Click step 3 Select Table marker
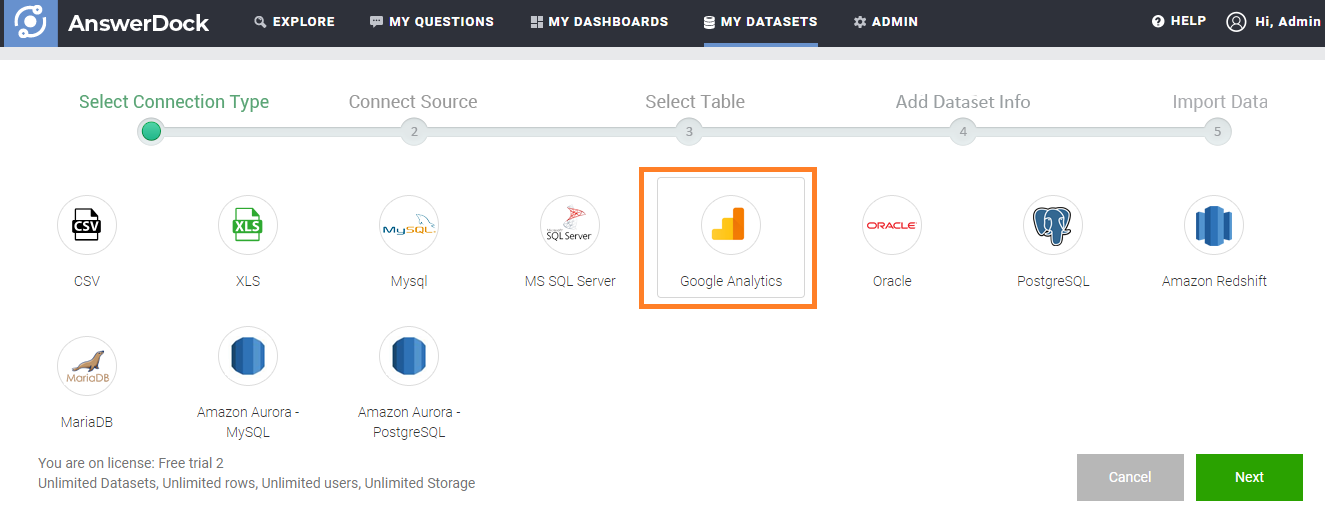1325x517 pixels. [x=688, y=131]
